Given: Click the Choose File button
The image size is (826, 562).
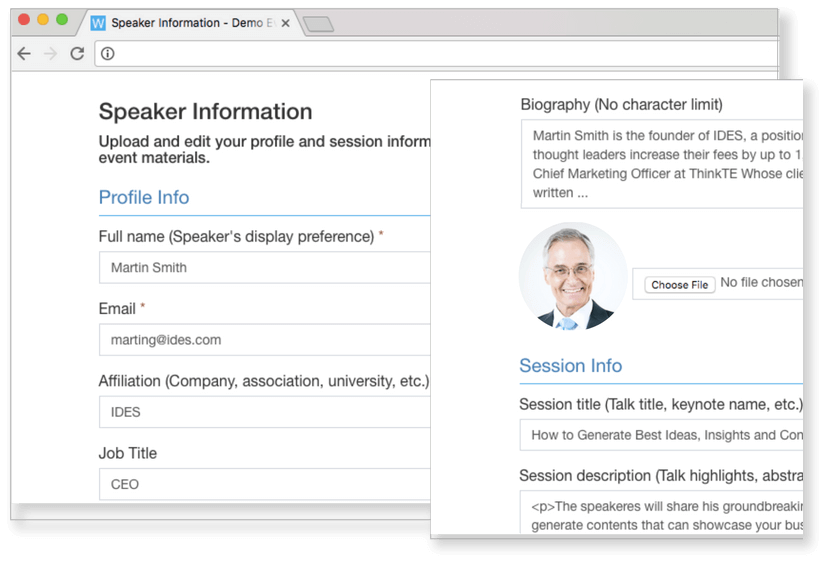Looking at the screenshot, I should [680, 285].
